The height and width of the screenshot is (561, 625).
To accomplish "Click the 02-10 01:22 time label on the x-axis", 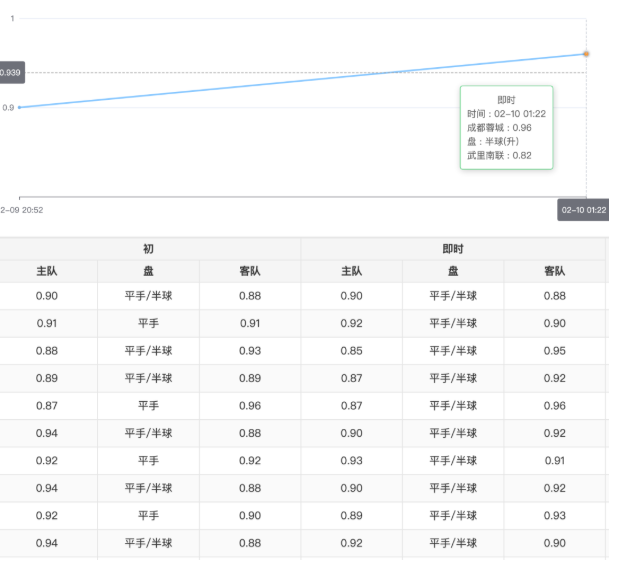I will click(584, 211).
